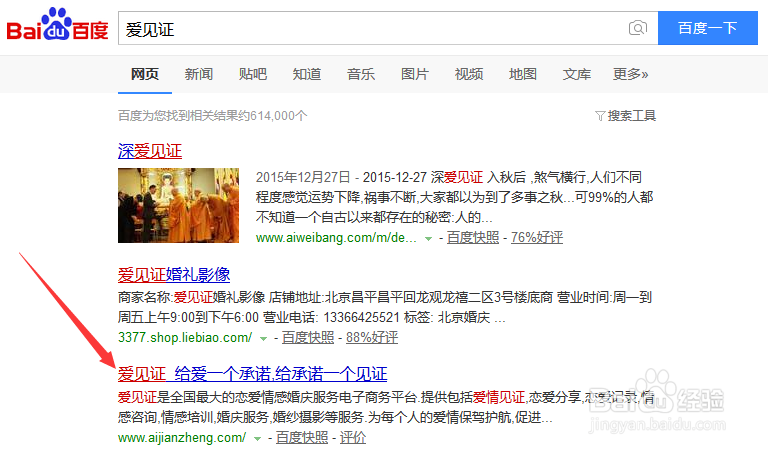Switch to 音乐 tab
This screenshot has width=768, height=451.
click(361, 74)
